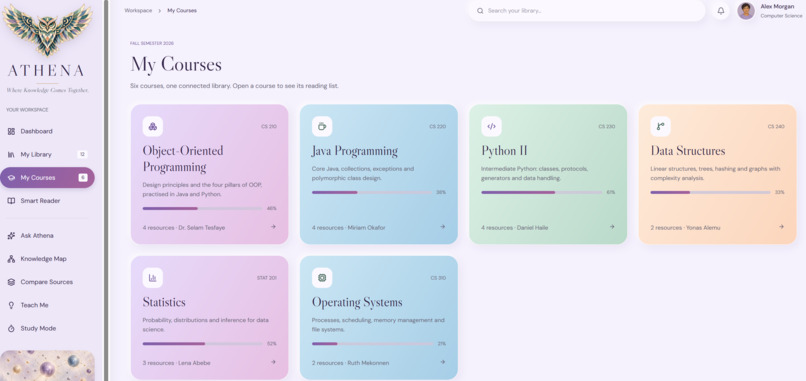Image resolution: width=806 pixels, height=381 pixels.
Task: Click the Python II course title
Action: tap(504, 151)
